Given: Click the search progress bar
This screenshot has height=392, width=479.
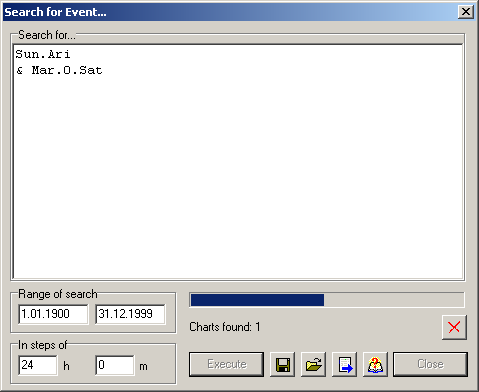Looking at the screenshot, I should (x=327, y=300).
